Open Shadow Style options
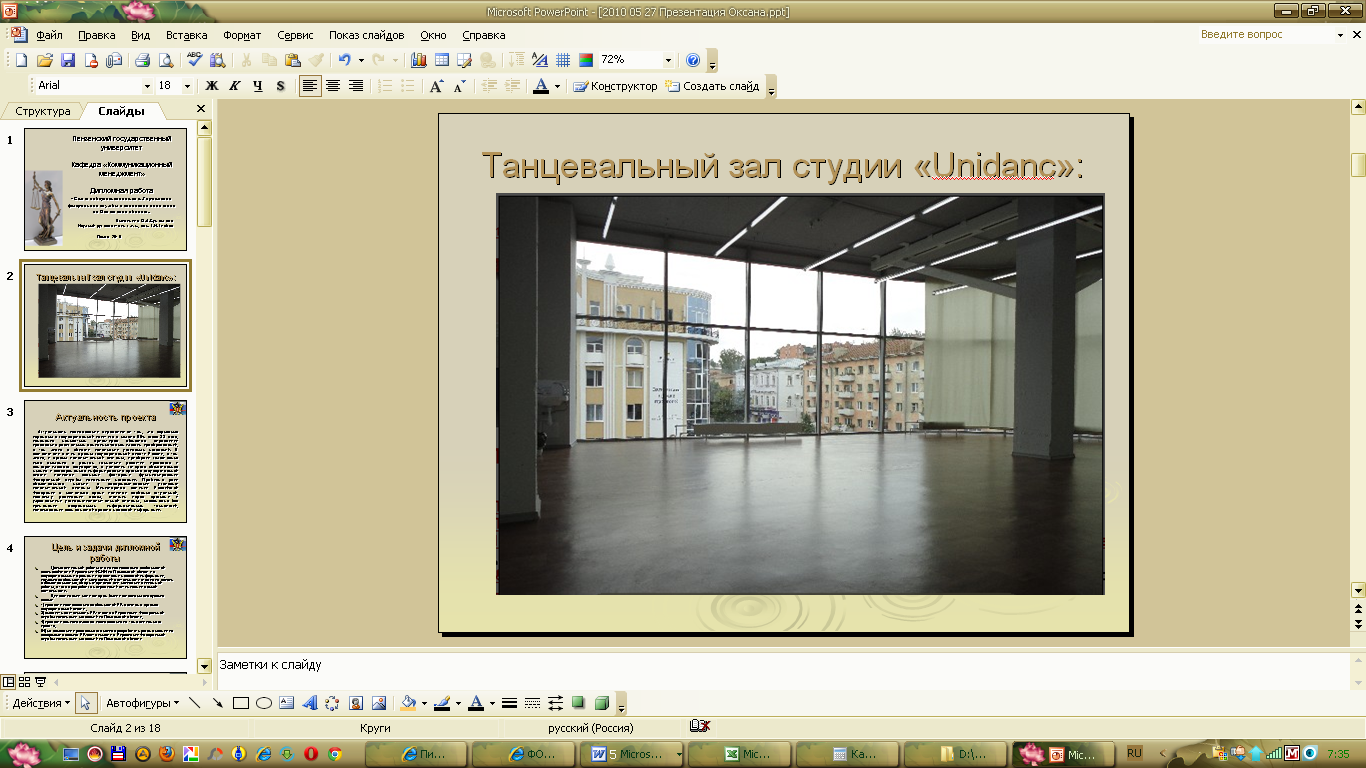Screen dimensions: 1366x768 [x=578, y=703]
